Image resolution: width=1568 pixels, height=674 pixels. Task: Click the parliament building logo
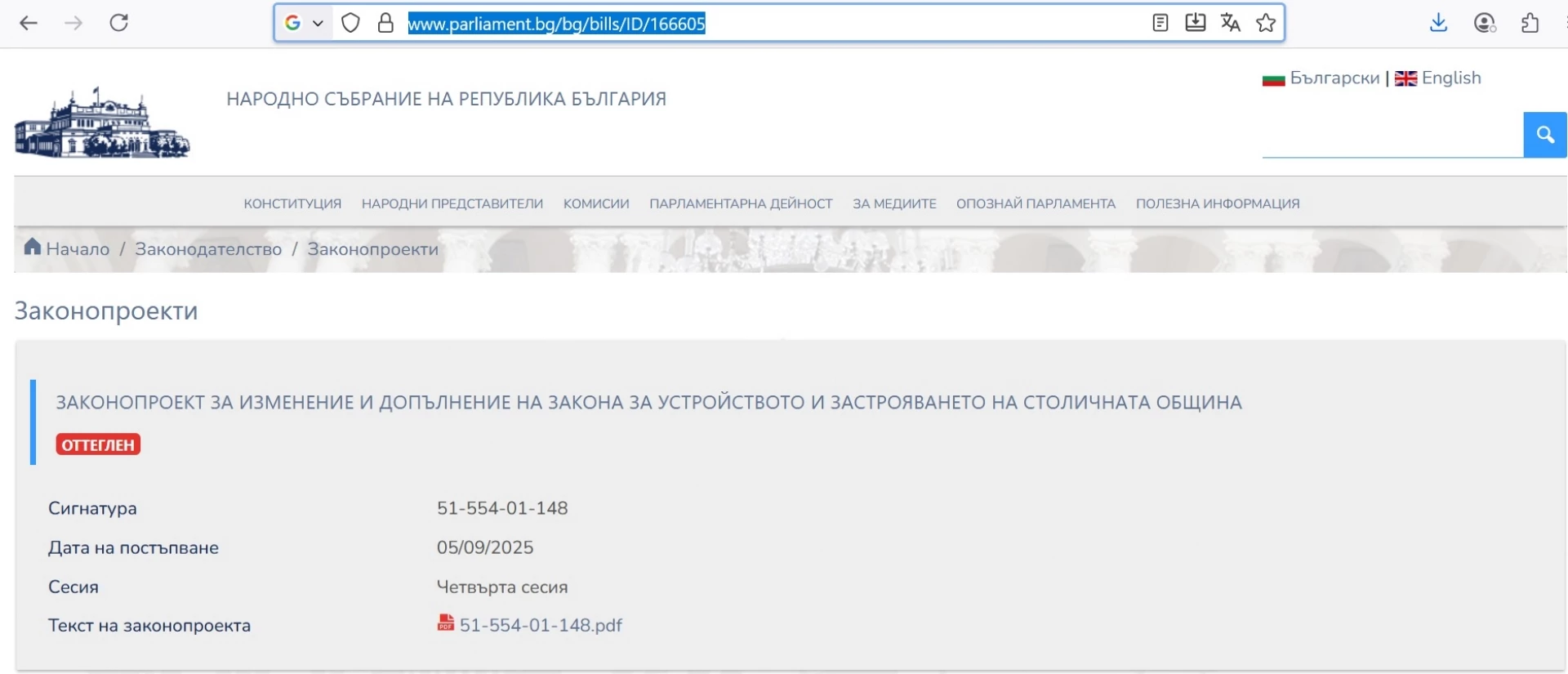[102, 123]
